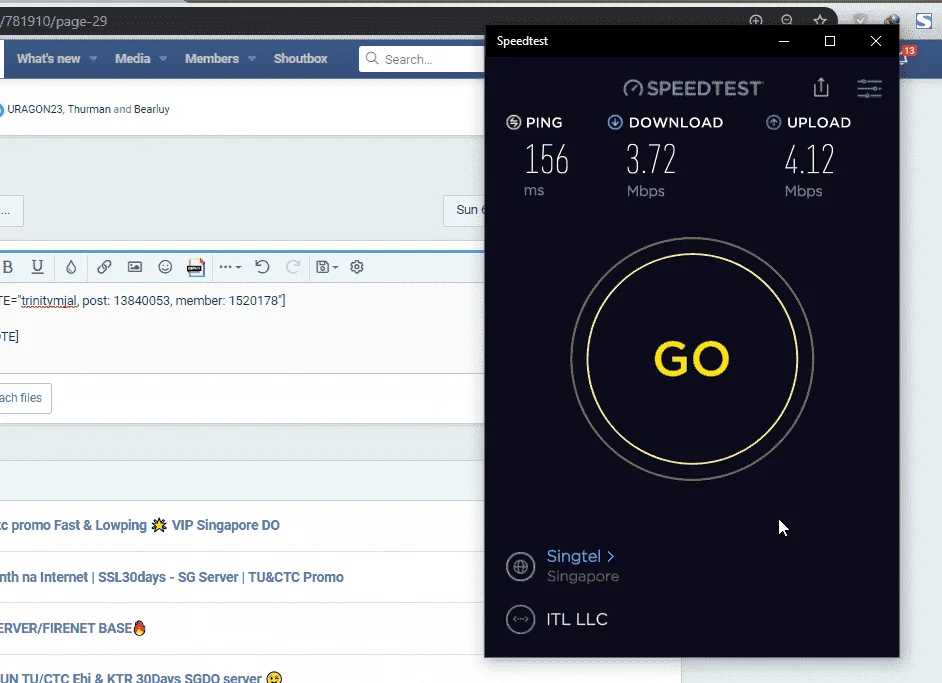Image resolution: width=942 pixels, height=683 pixels.
Task: Minimize the Speedtest window
Action: point(784,41)
